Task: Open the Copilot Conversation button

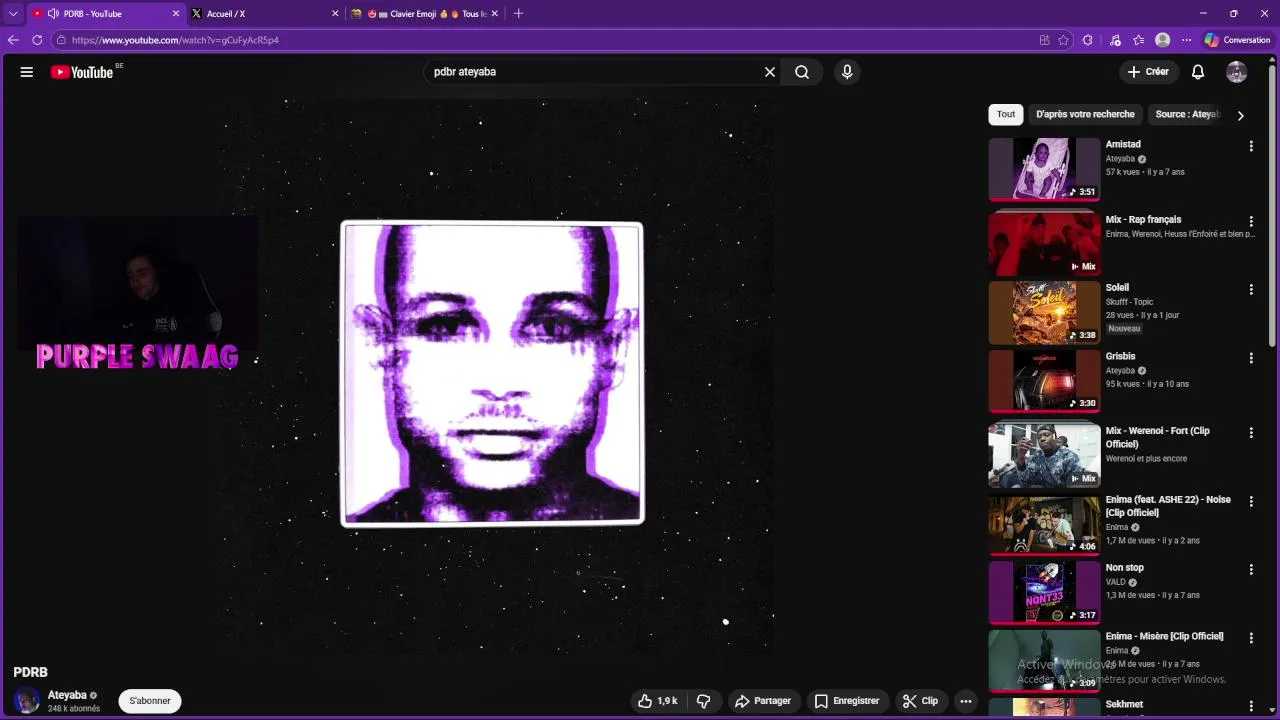Action: click(x=1237, y=40)
